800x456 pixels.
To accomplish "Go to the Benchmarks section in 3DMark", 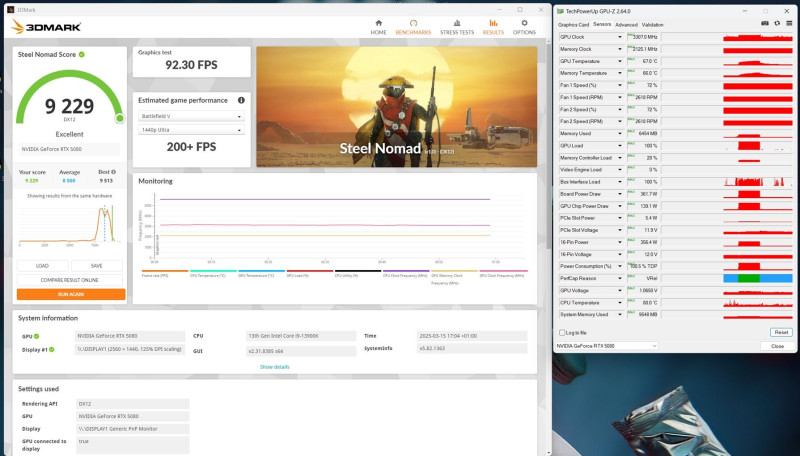I will point(413,27).
